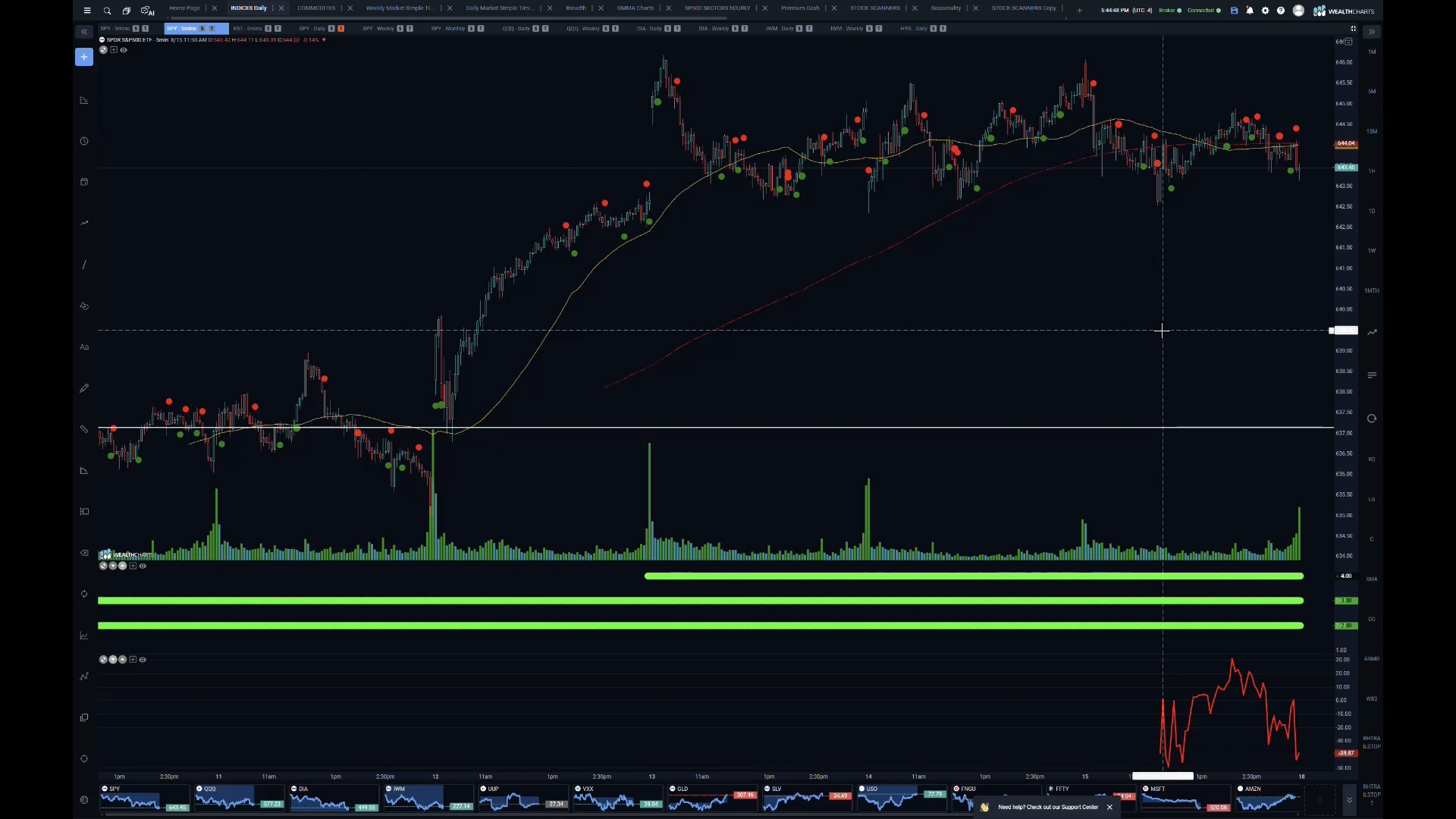Open the INDICES Daily tab options menu

click(x=273, y=8)
